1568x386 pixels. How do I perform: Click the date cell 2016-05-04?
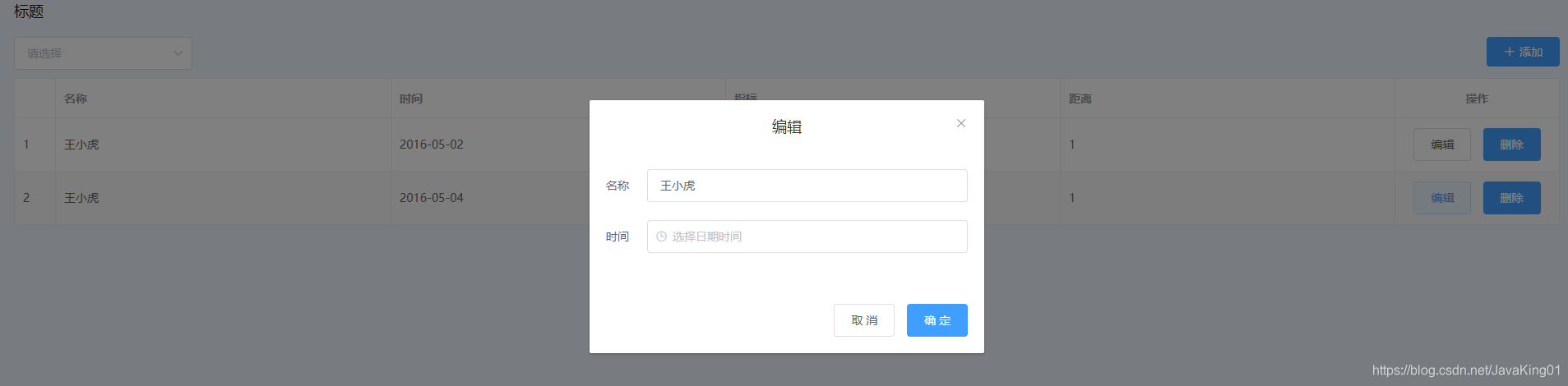(432, 198)
